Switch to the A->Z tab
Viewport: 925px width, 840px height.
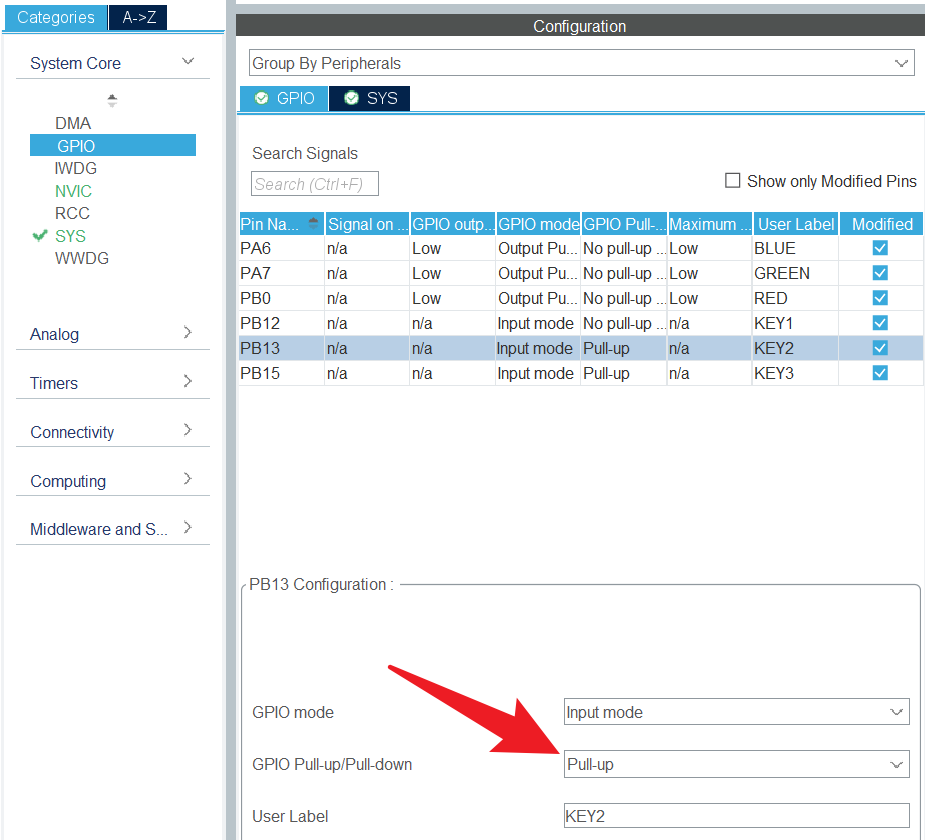click(138, 17)
